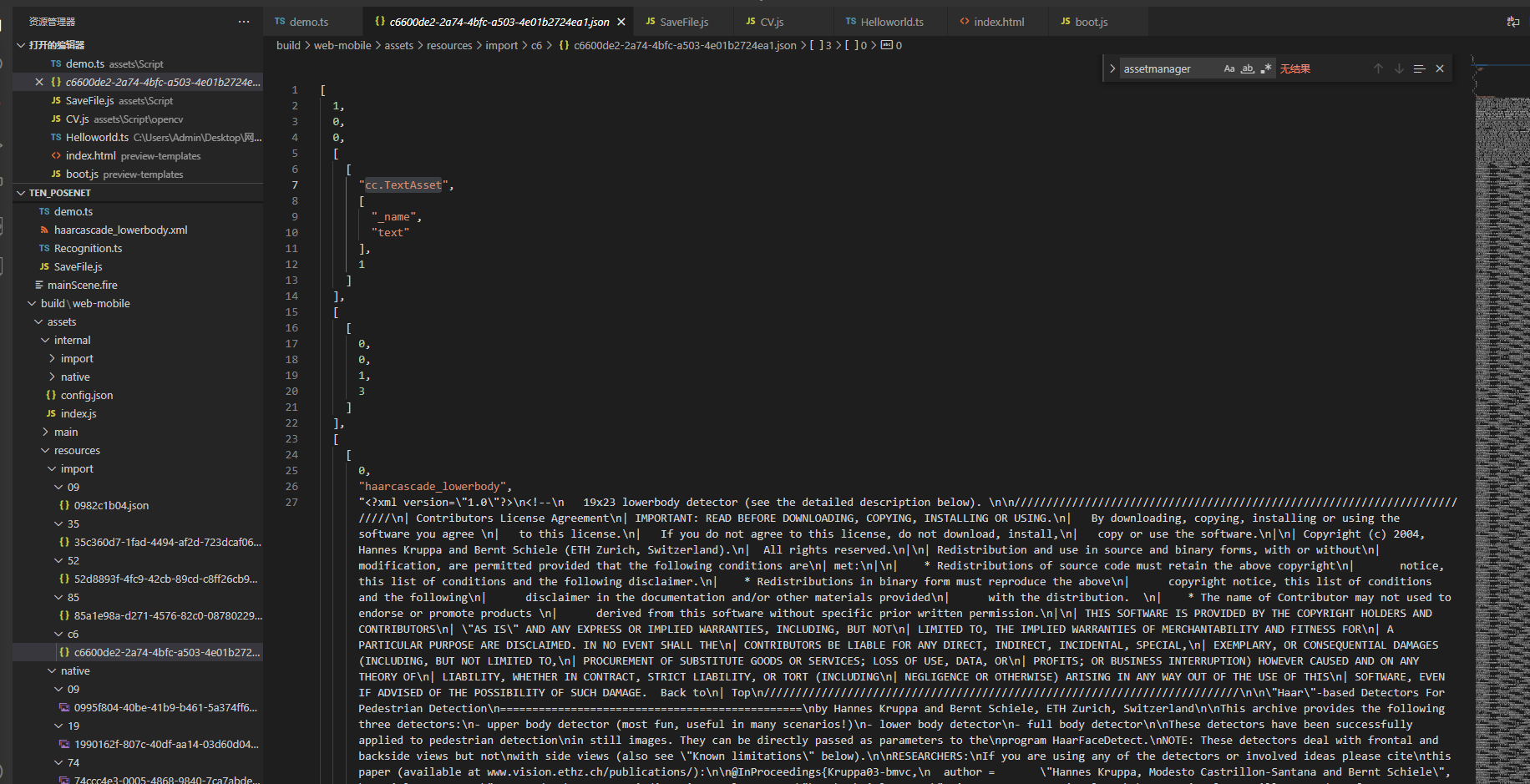Click line number 7 in gutter
1530x784 pixels.
tap(294, 185)
